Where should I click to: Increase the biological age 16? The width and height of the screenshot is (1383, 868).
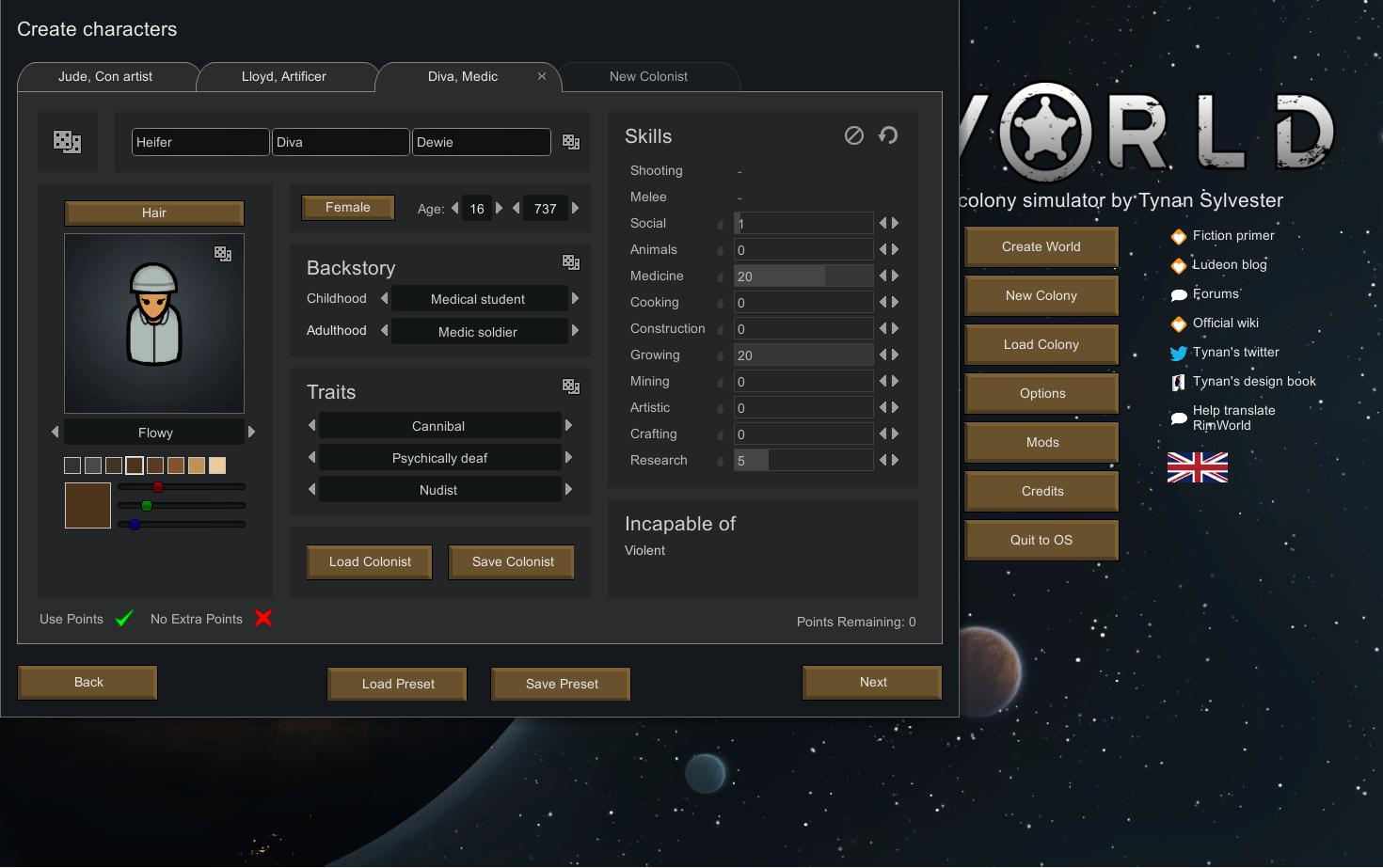tap(499, 208)
